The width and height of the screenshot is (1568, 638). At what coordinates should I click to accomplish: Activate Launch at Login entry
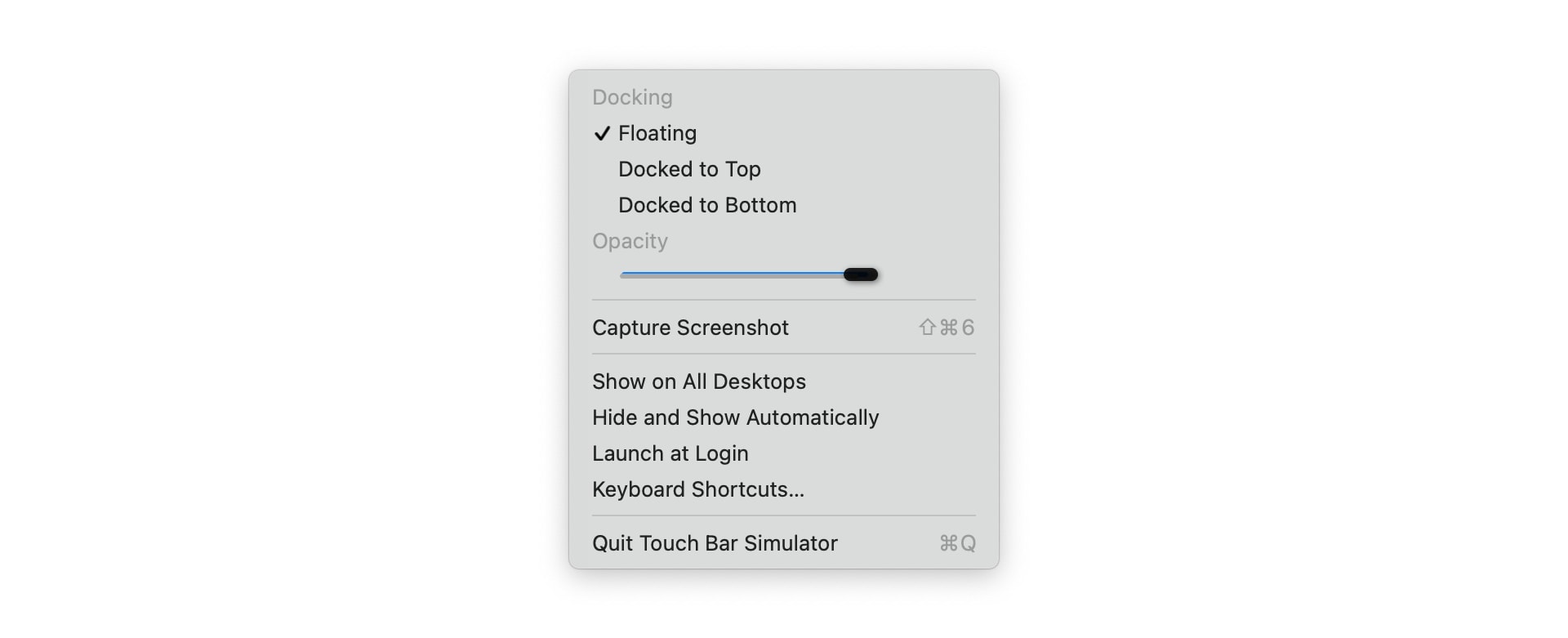(x=670, y=453)
